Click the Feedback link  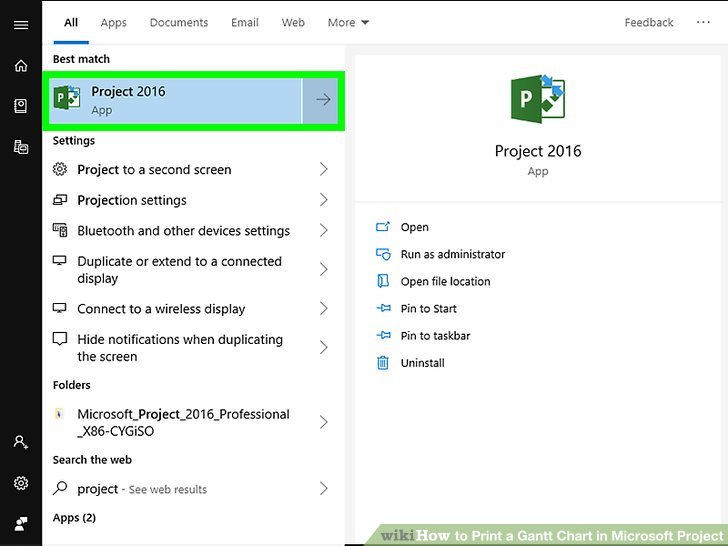click(649, 22)
